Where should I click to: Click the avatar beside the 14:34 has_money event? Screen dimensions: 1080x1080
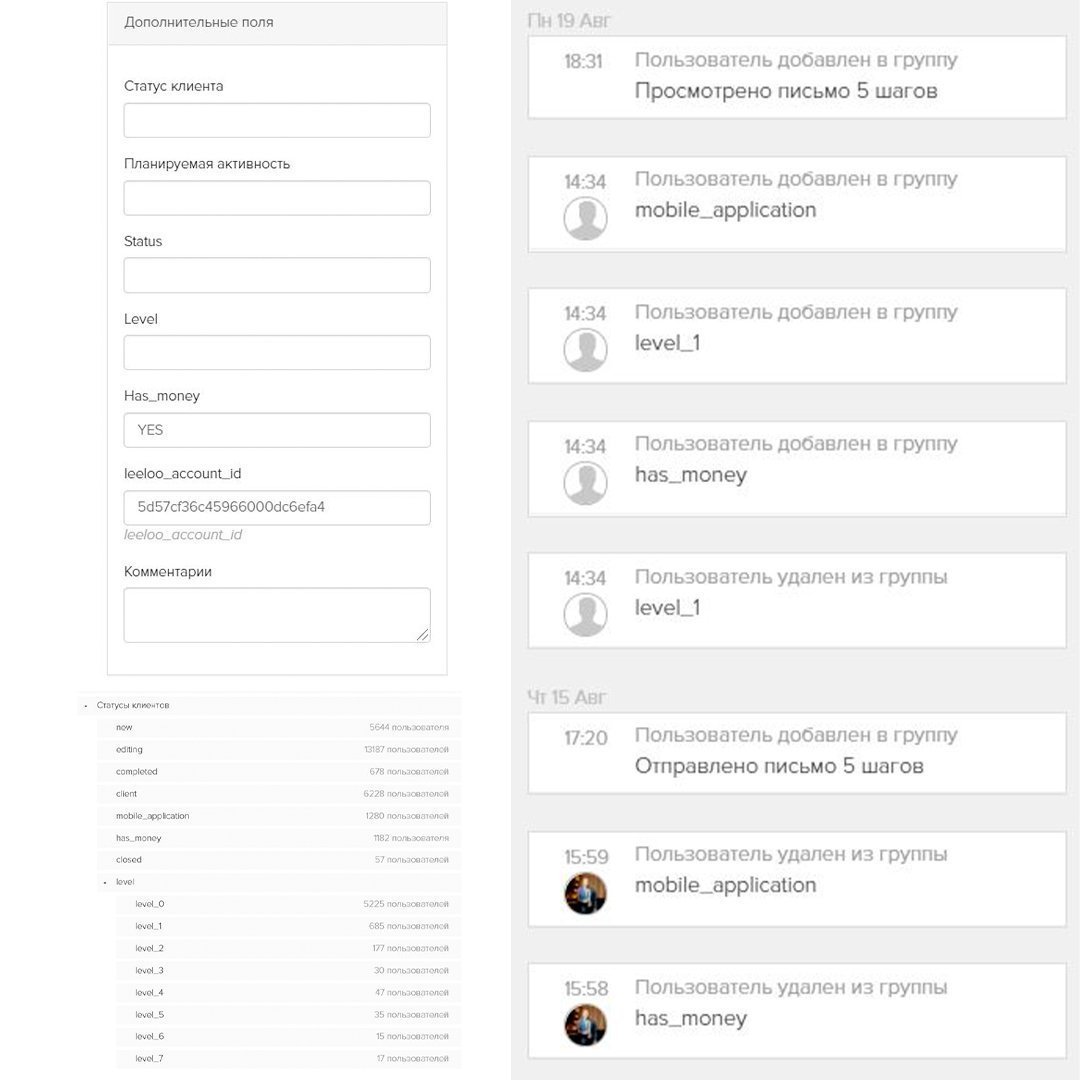tap(585, 483)
